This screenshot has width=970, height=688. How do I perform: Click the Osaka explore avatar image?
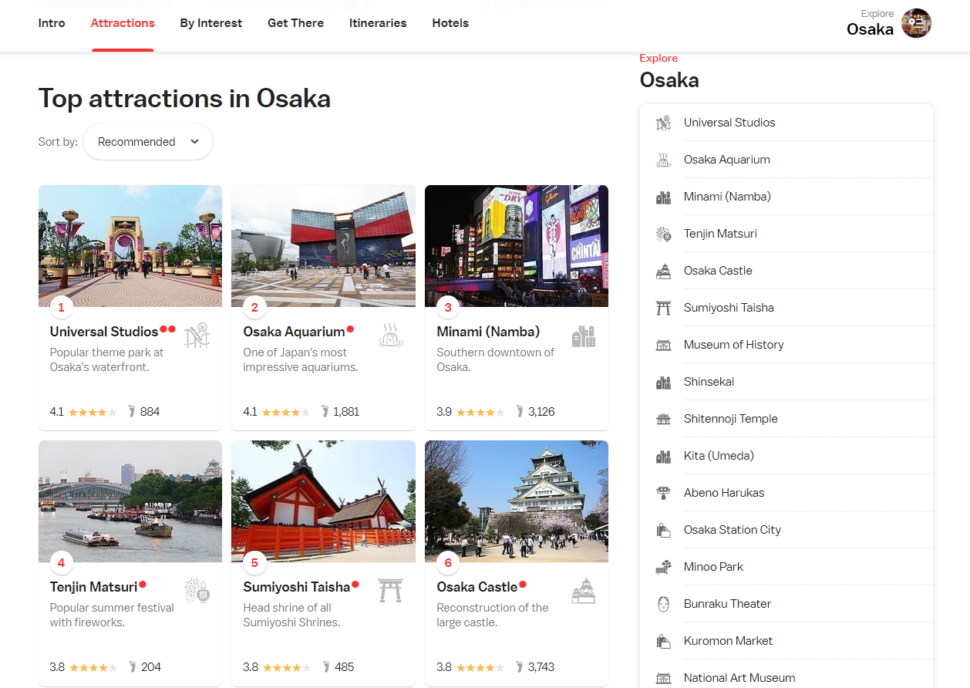point(916,24)
